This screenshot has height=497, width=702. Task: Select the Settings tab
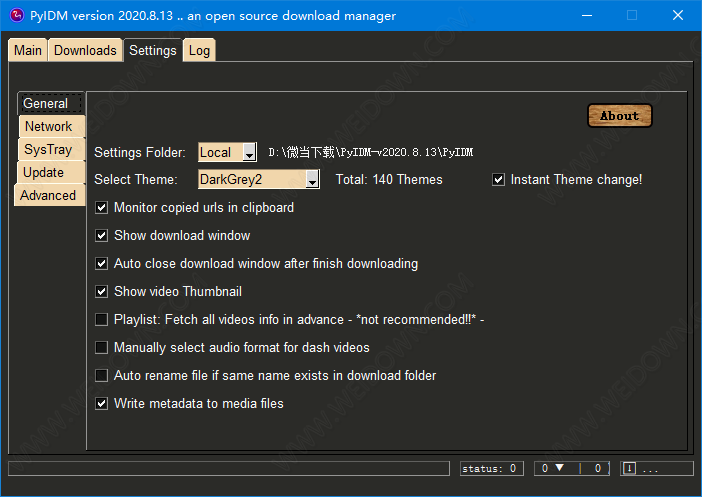[x=153, y=50]
